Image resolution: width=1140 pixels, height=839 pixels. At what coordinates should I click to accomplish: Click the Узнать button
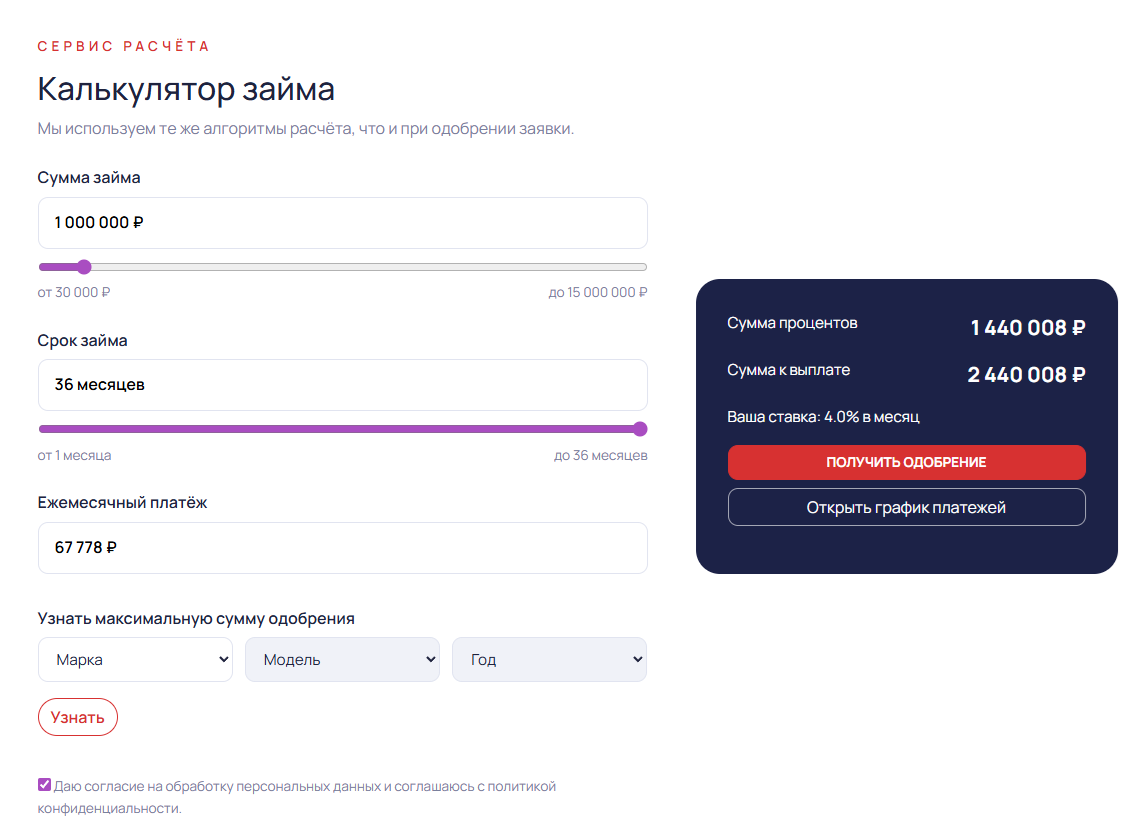(x=77, y=717)
